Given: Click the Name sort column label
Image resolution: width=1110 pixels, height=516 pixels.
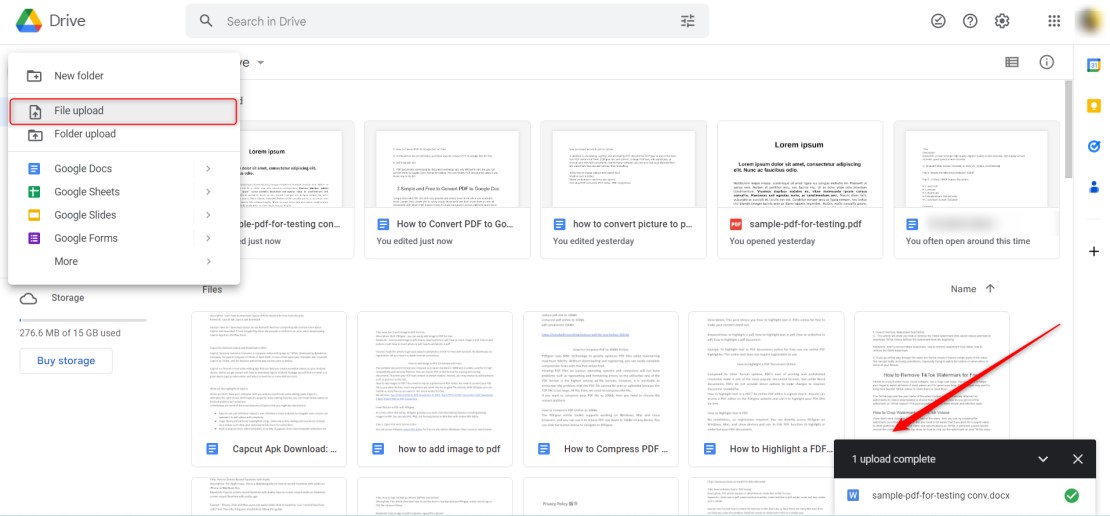Looking at the screenshot, I should point(963,289).
